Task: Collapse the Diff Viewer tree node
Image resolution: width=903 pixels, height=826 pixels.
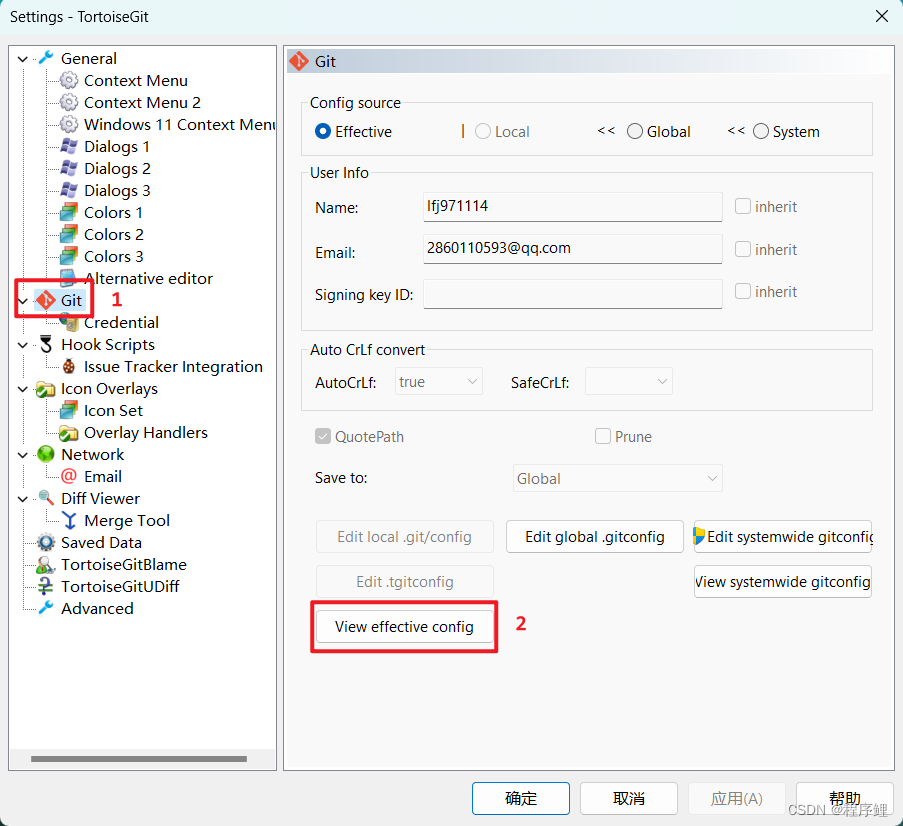Action: tap(23, 499)
